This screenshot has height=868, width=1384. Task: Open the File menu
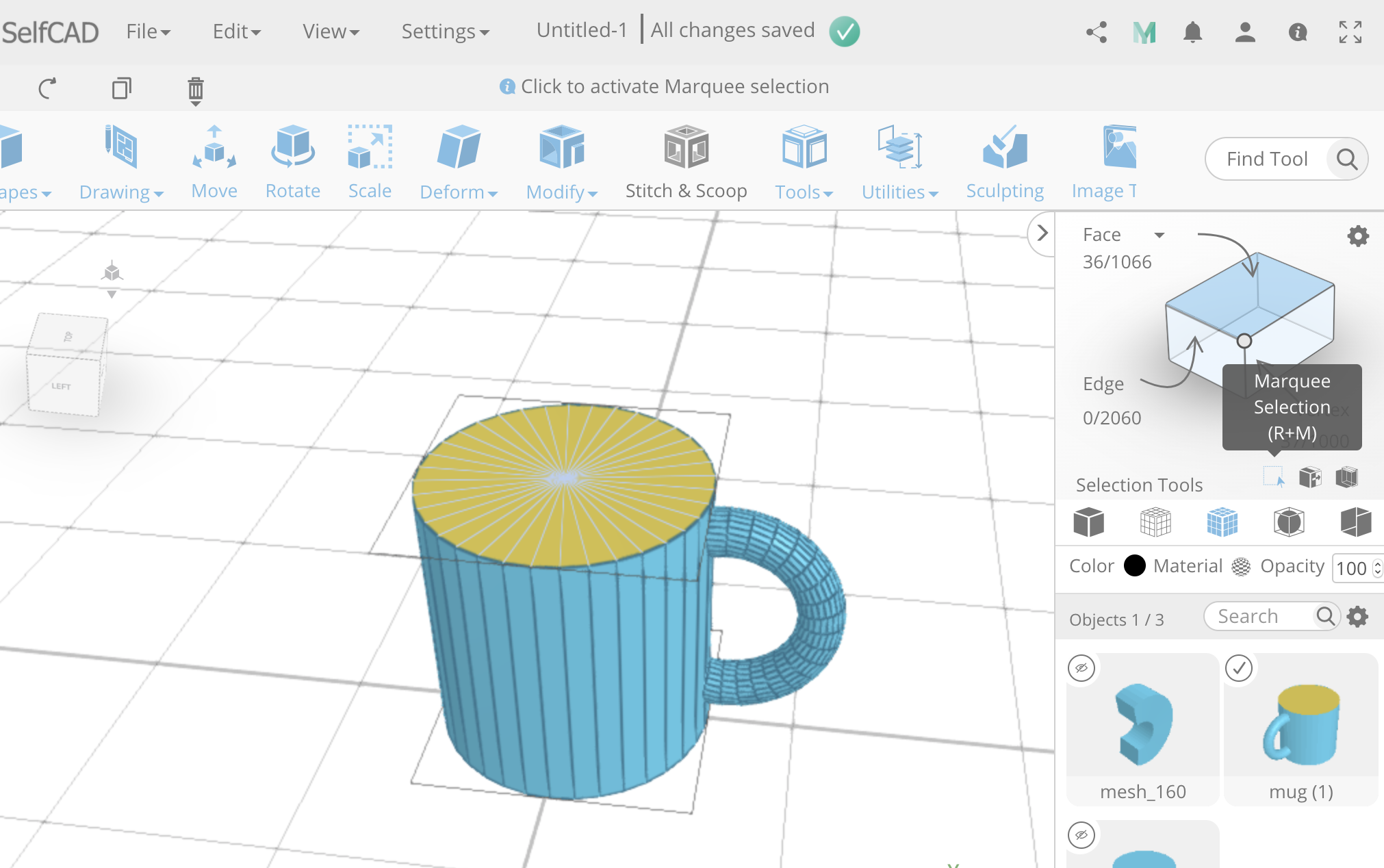147,31
